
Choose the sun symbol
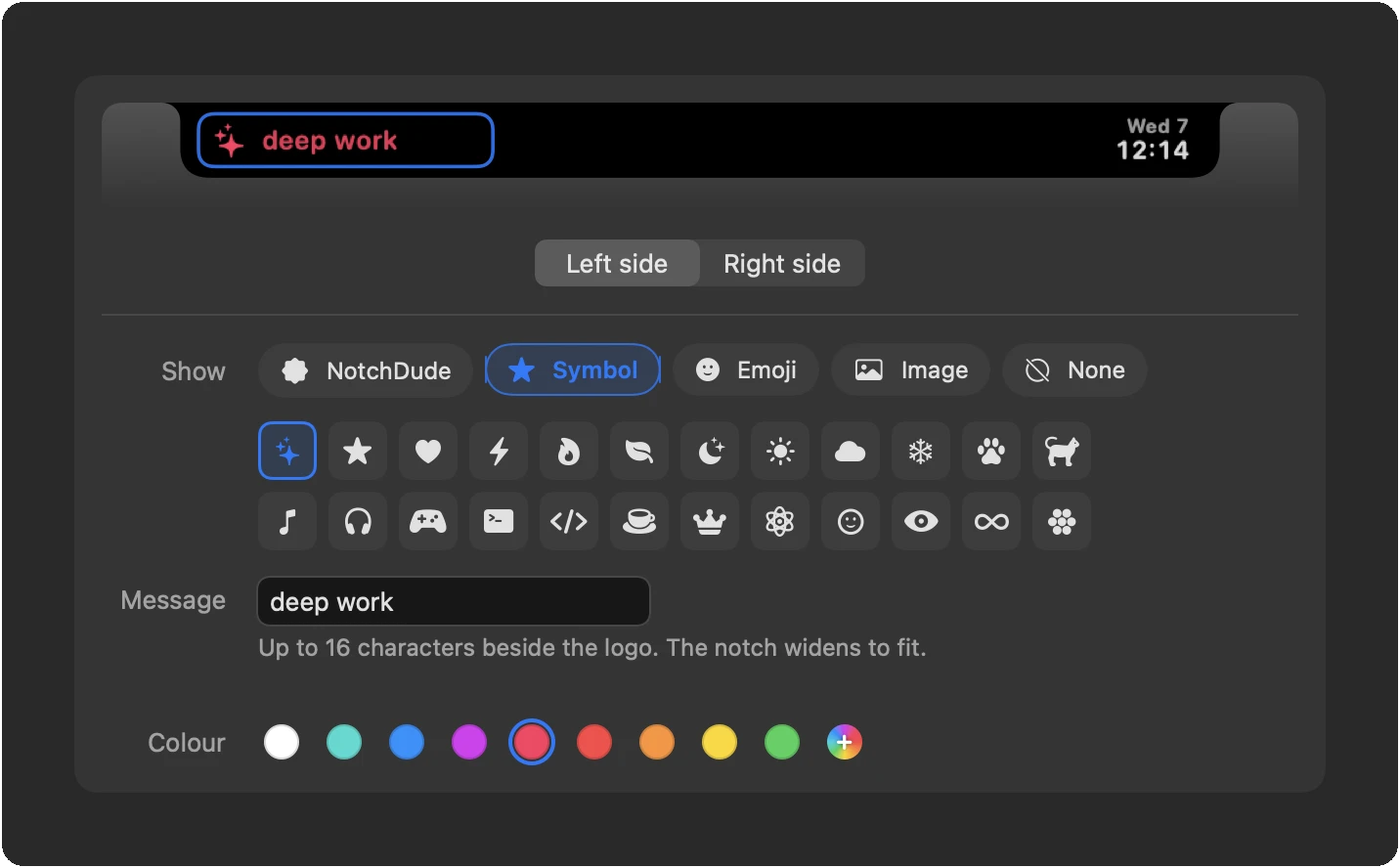pos(780,451)
